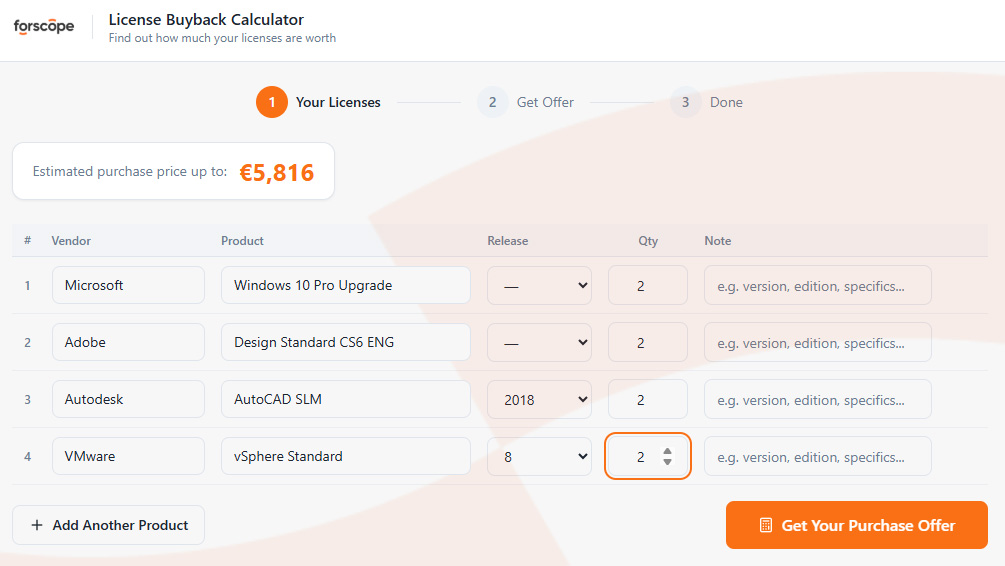Click row number 1 in the table
The width and height of the screenshot is (1005, 566).
(x=28, y=285)
